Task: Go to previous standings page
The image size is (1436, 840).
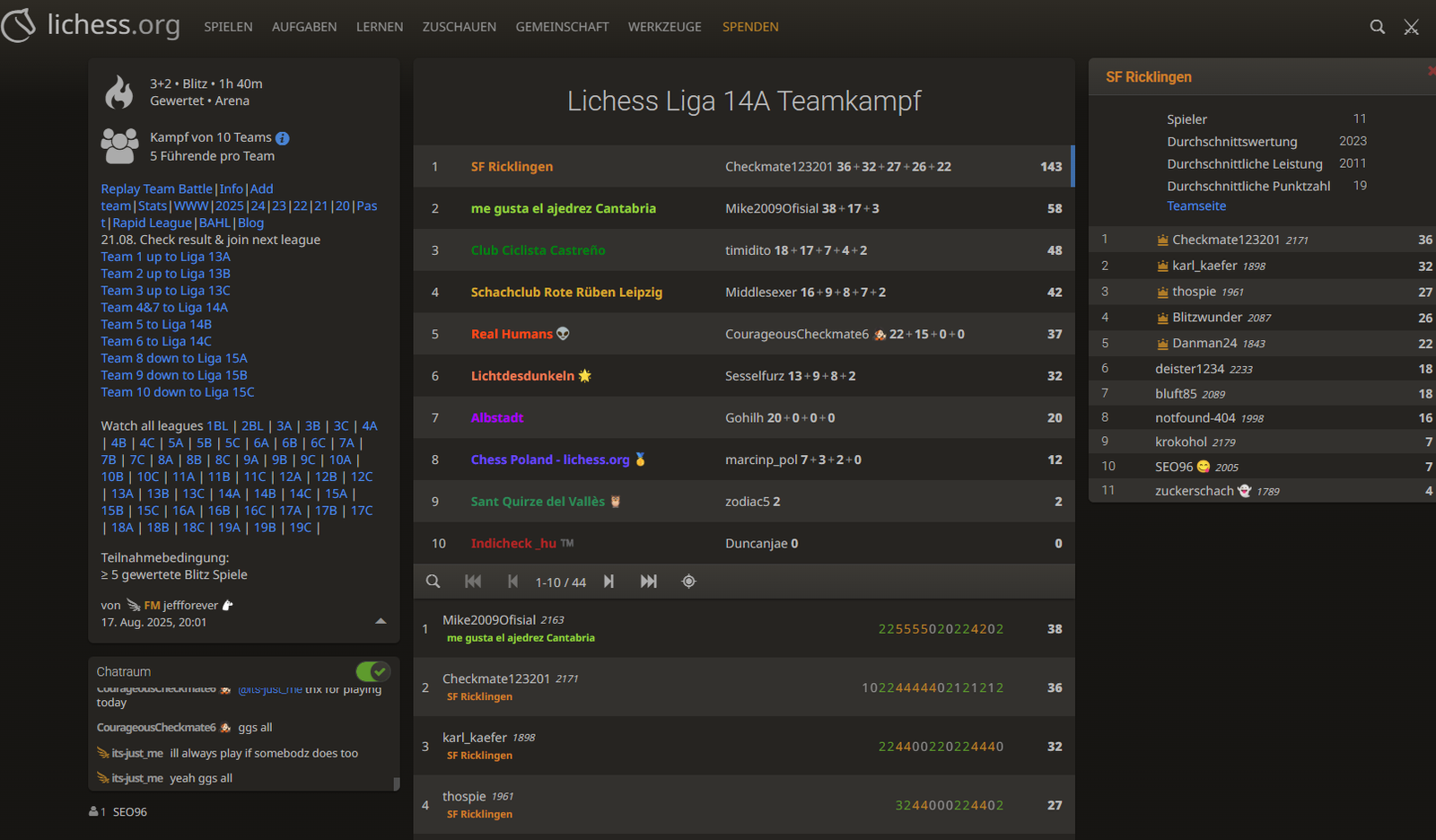Action: point(512,582)
